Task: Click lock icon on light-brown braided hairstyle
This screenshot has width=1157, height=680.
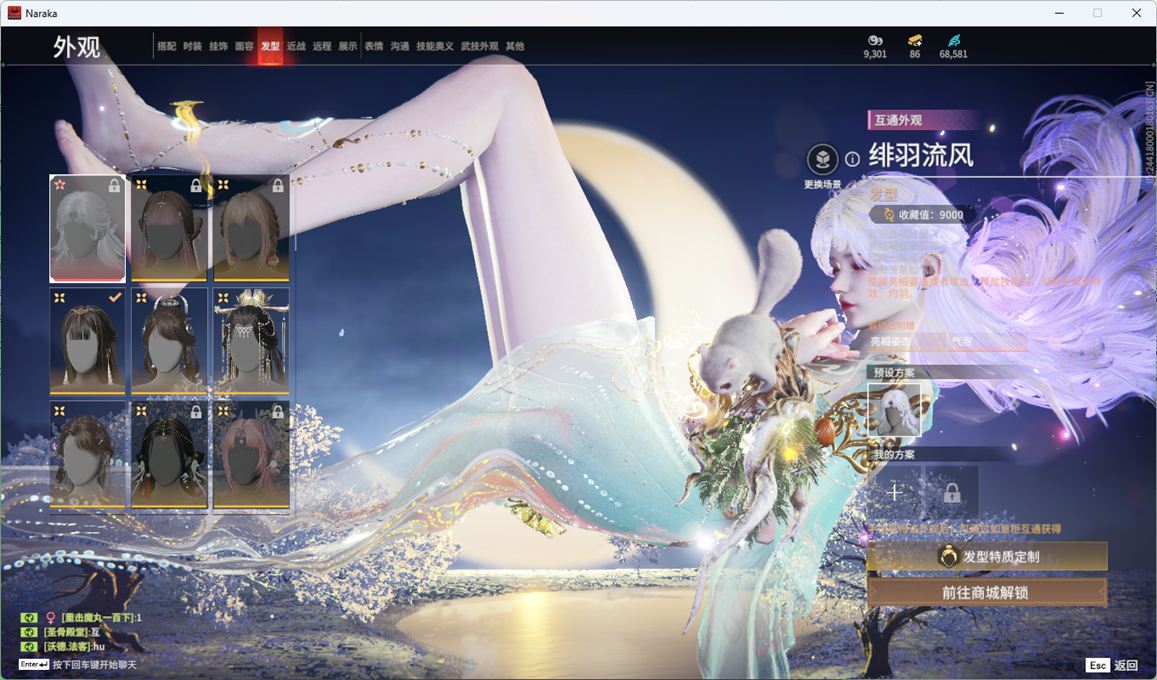Action: [x=278, y=186]
